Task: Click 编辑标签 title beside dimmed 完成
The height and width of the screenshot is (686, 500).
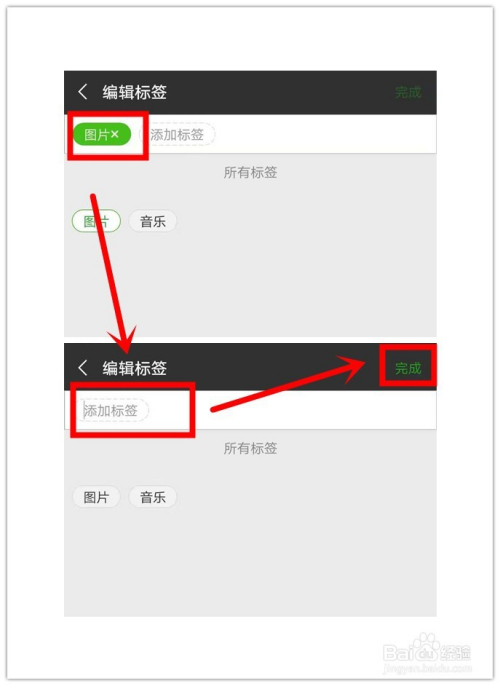Action: point(135,92)
